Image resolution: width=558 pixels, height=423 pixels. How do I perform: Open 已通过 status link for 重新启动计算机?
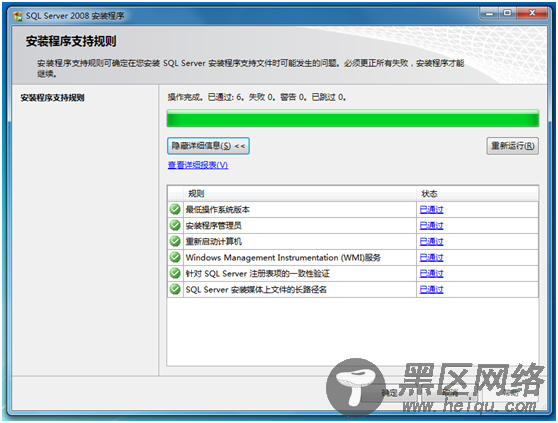pyautogui.click(x=431, y=242)
